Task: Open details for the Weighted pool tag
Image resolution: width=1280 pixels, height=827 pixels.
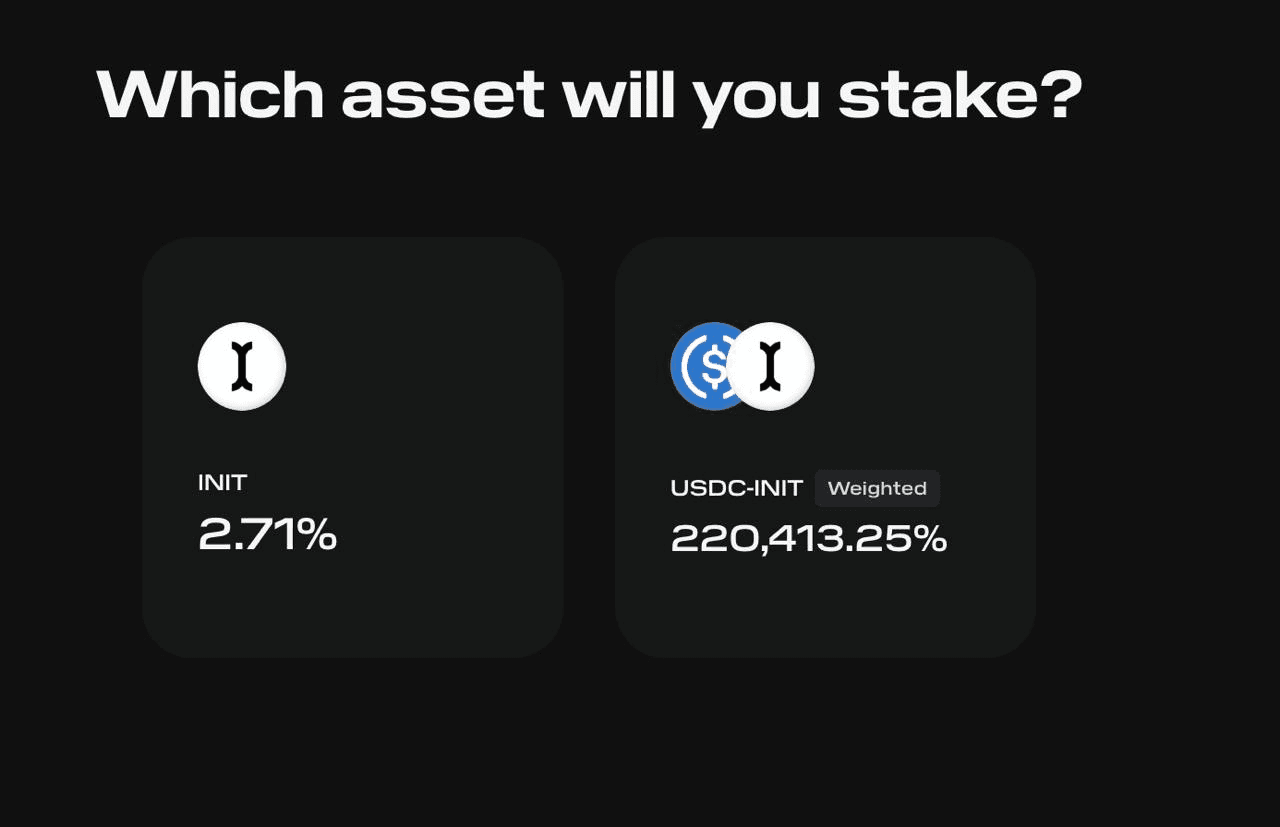Action: [x=877, y=488]
